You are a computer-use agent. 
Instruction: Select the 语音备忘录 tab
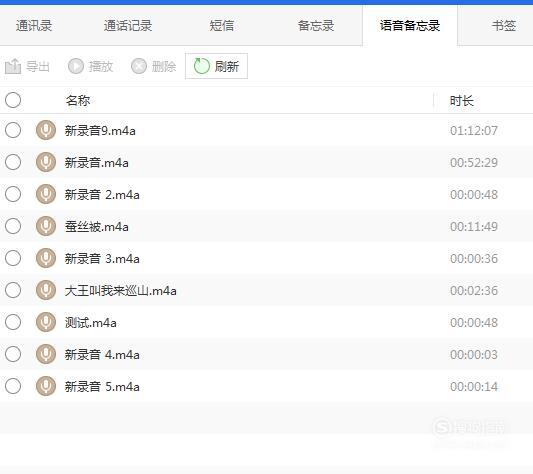click(x=410, y=26)
